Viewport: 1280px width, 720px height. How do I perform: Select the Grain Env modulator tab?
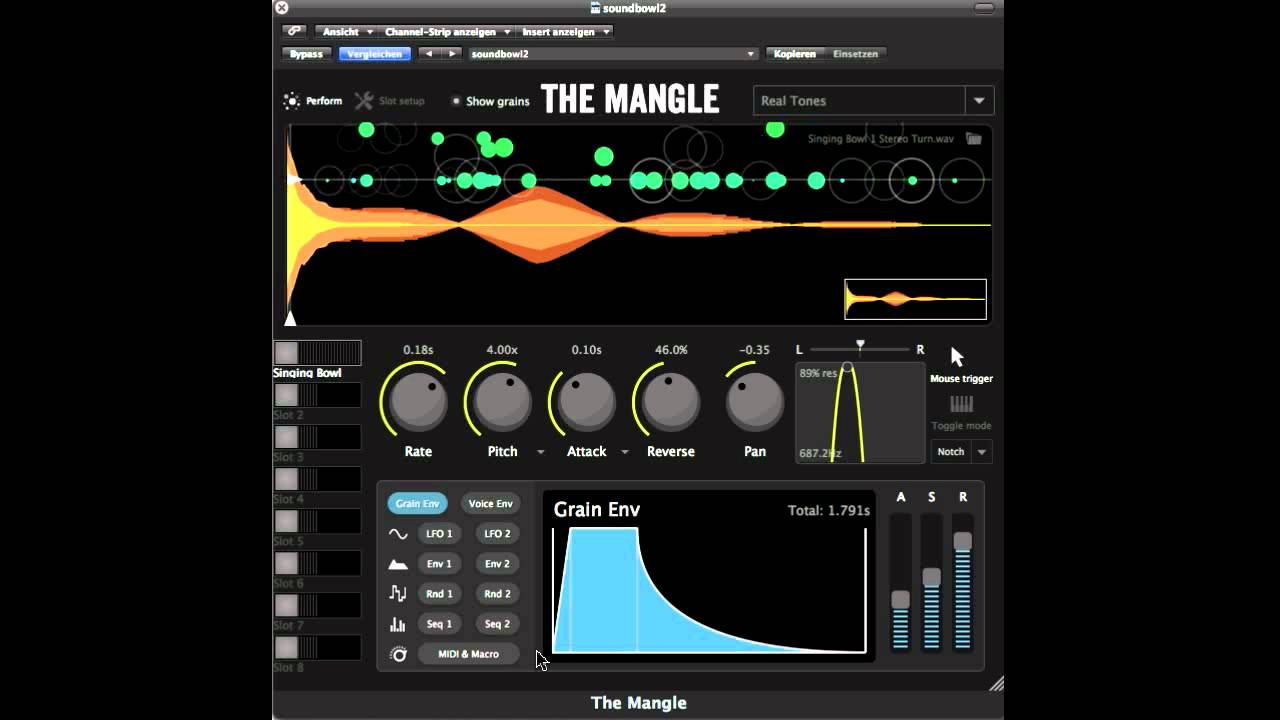click(x=417, y=504)
